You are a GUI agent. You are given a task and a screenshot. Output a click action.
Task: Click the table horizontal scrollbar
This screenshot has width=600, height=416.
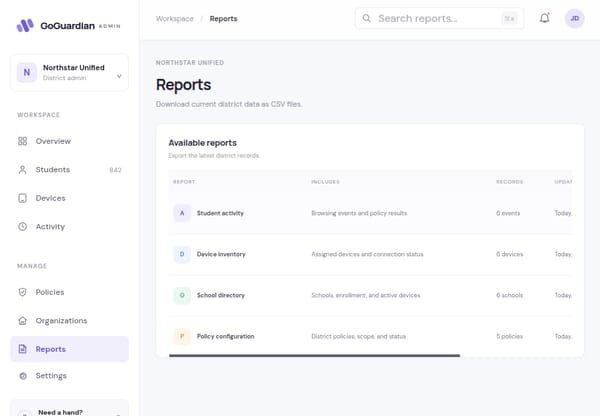(x=315, y=356)
